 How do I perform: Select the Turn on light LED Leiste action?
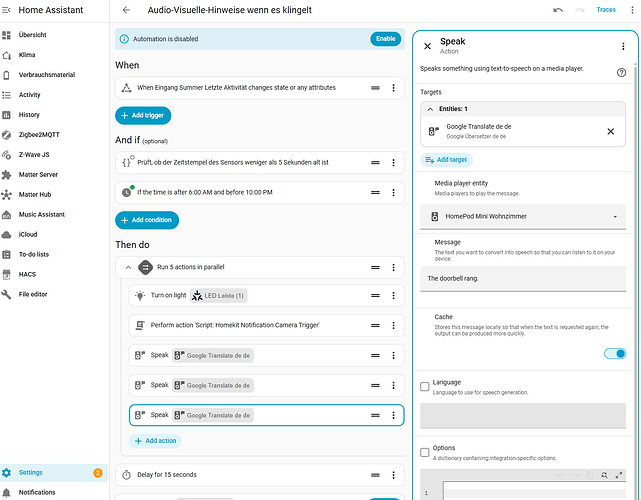point(267,296)
